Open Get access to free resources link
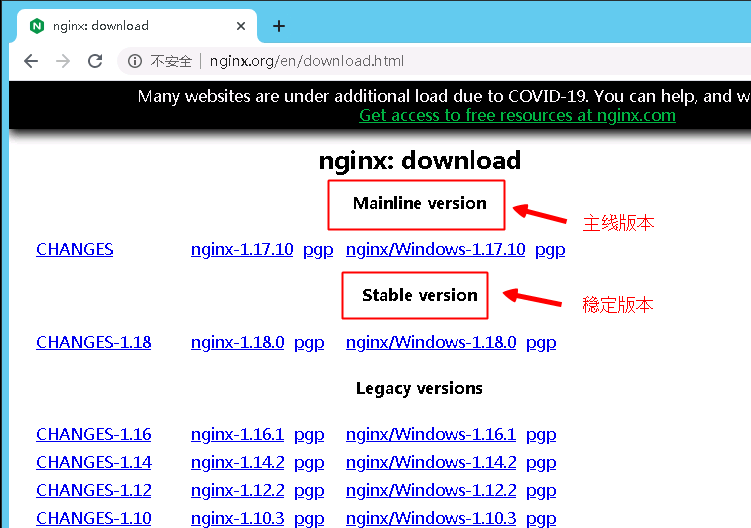 click(x=517, y=115)
